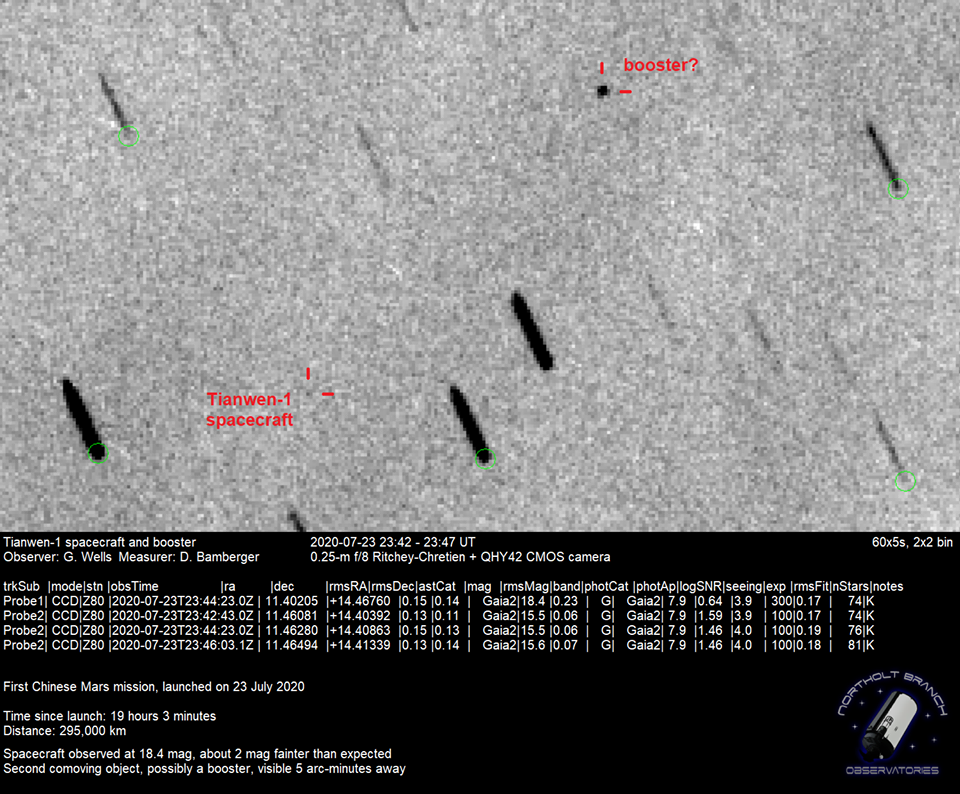Click the dec value +14.41339
960x794 pixels.
pos(360,645)
